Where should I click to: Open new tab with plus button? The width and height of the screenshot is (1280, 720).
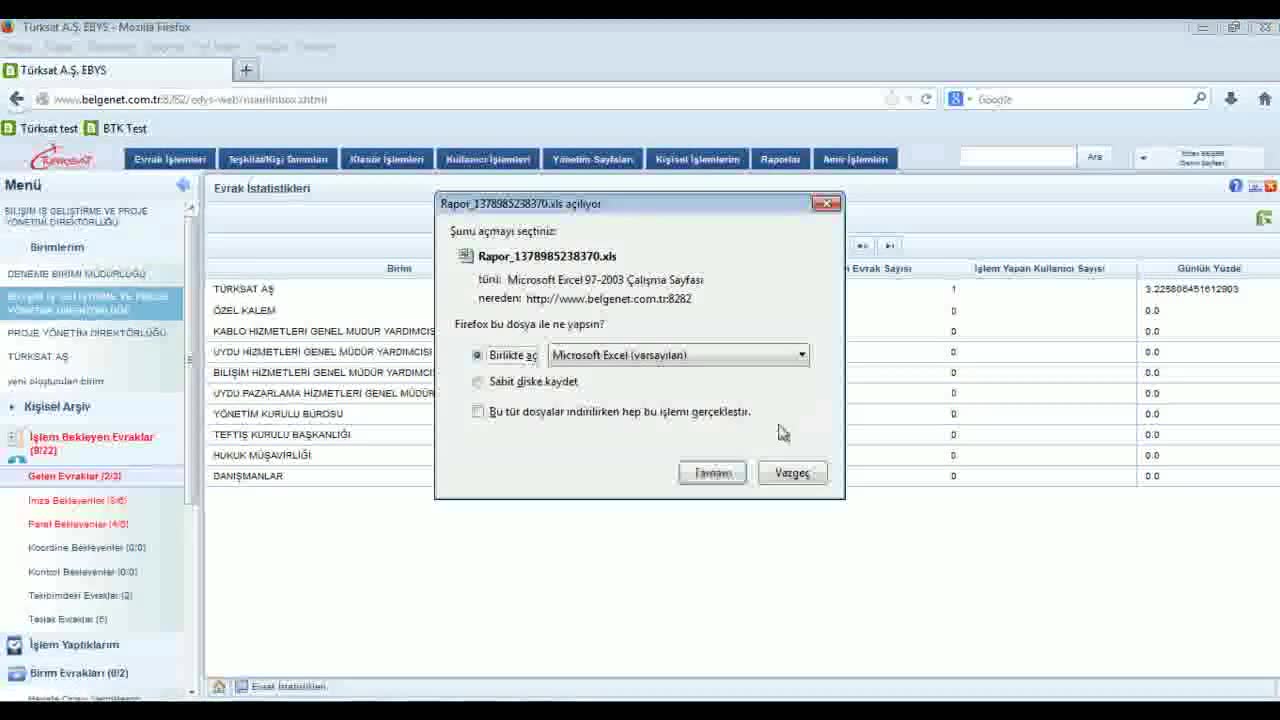point(246,70)
